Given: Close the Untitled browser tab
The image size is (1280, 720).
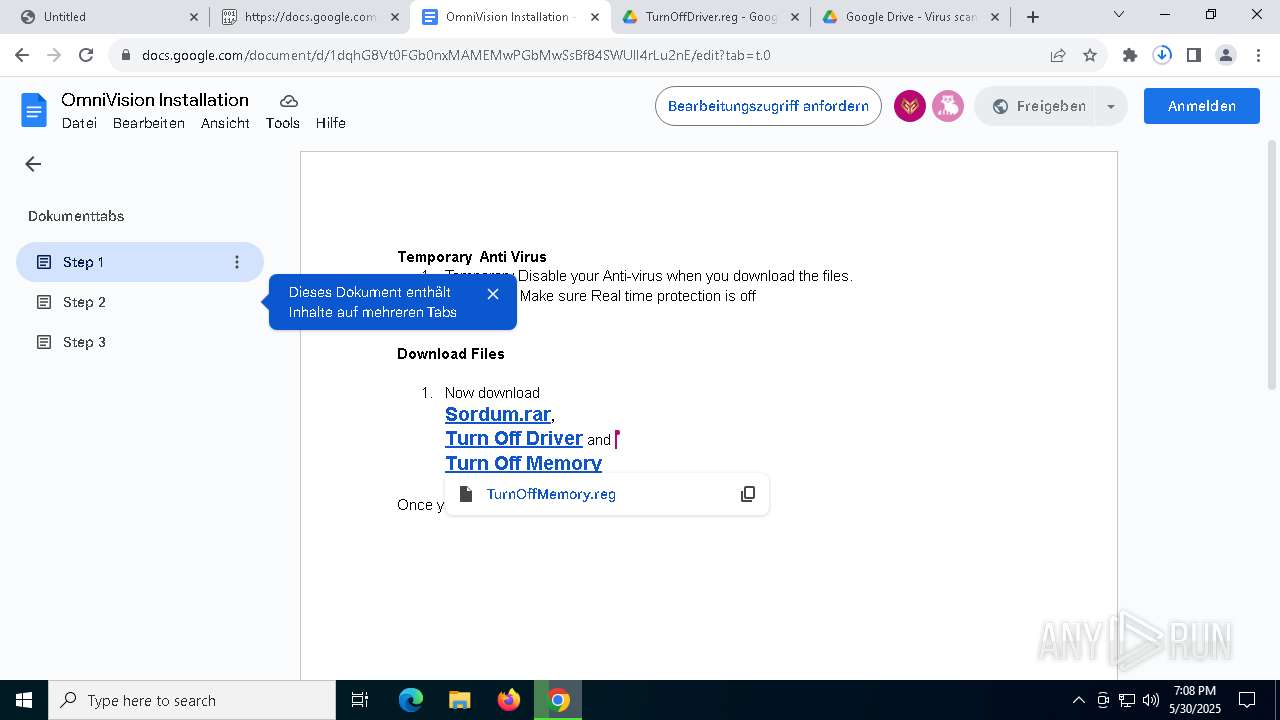Looking at the screenshot, I should click(x=194, y=17).
